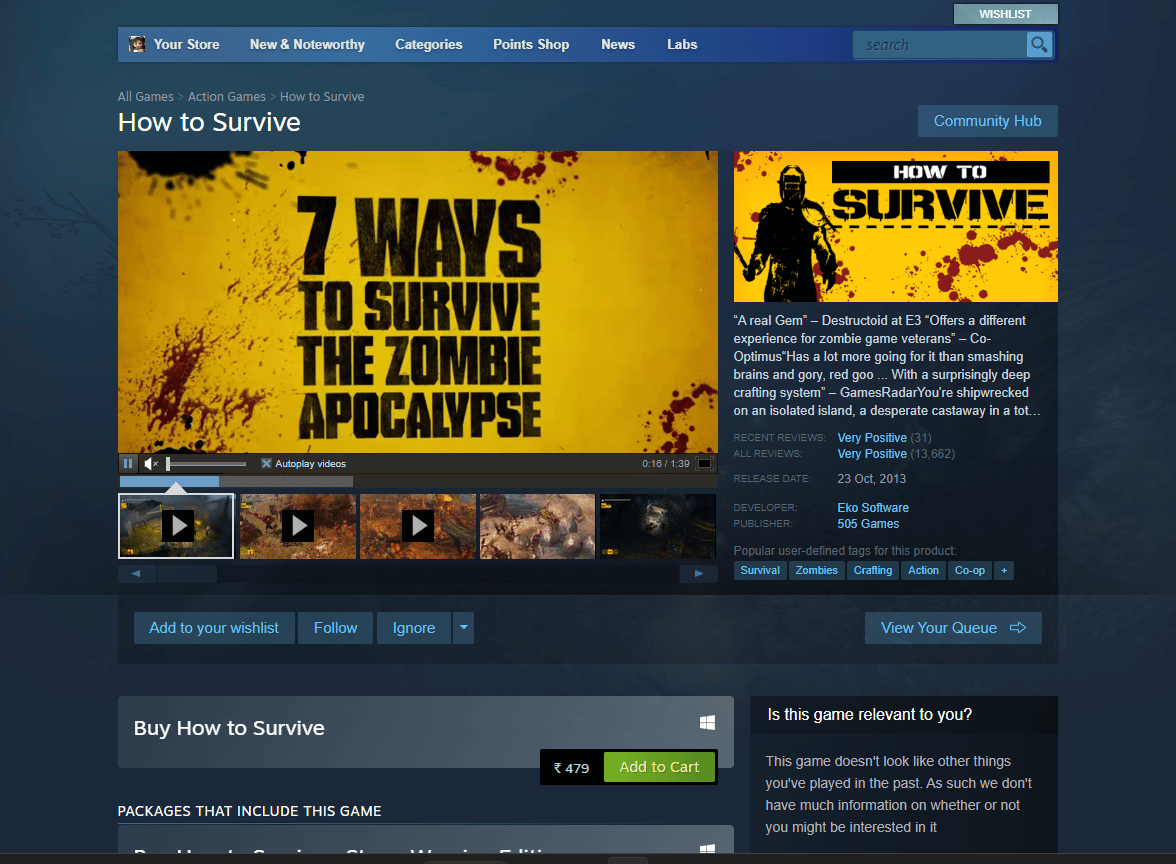Viewport: 1176px width, 864px height.
Task: Open the fourth screenshot thumbnail
Action: [x=538, y=526]
